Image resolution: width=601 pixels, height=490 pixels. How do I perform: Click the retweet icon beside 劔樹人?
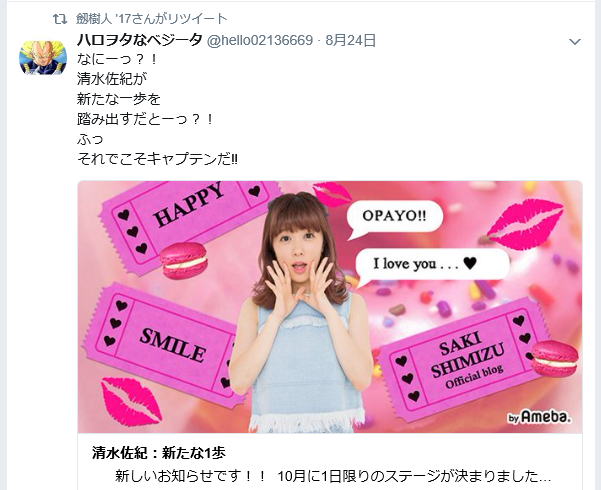pyautogui.click(x=60, y=19)
